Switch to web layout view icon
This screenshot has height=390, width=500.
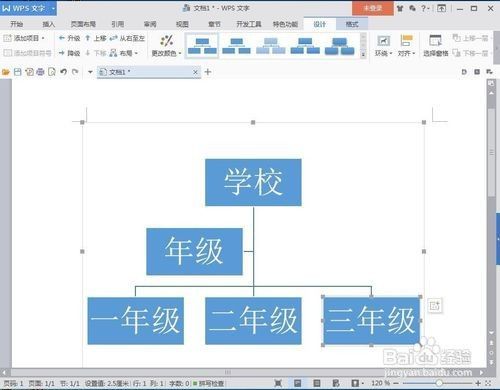(336, 384)
